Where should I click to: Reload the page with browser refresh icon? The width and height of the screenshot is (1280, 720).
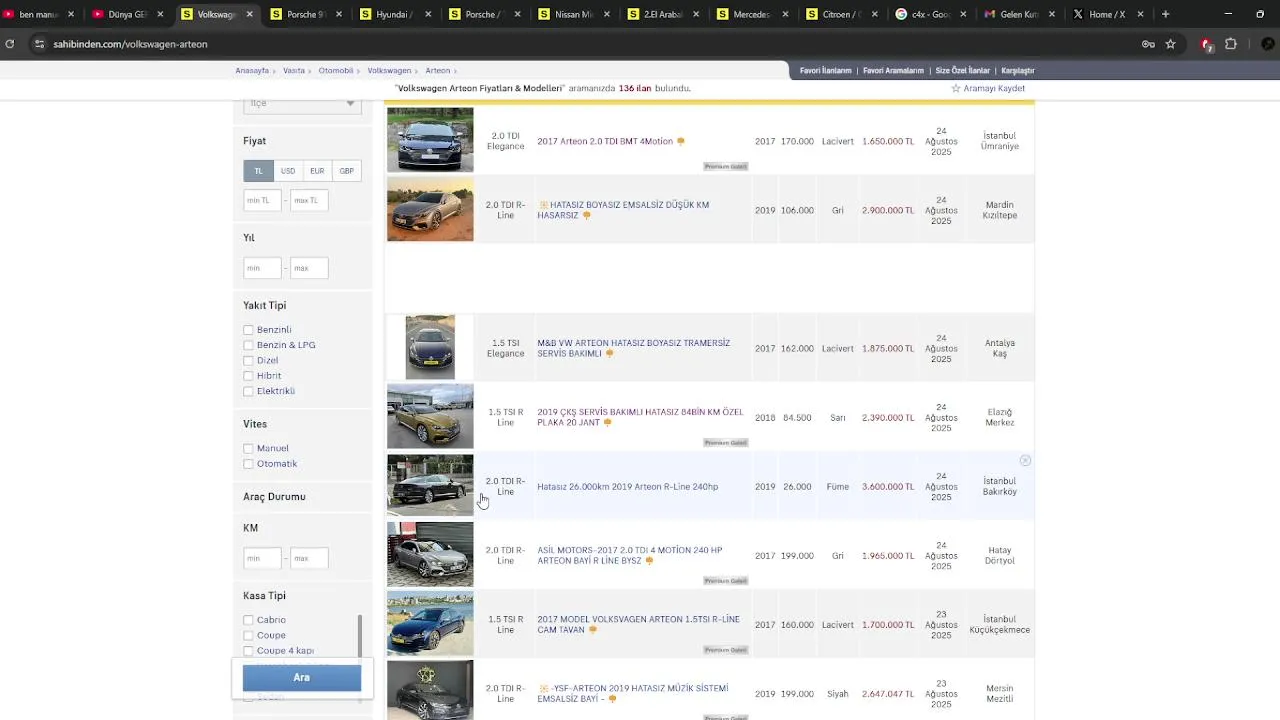coord(10,44)
